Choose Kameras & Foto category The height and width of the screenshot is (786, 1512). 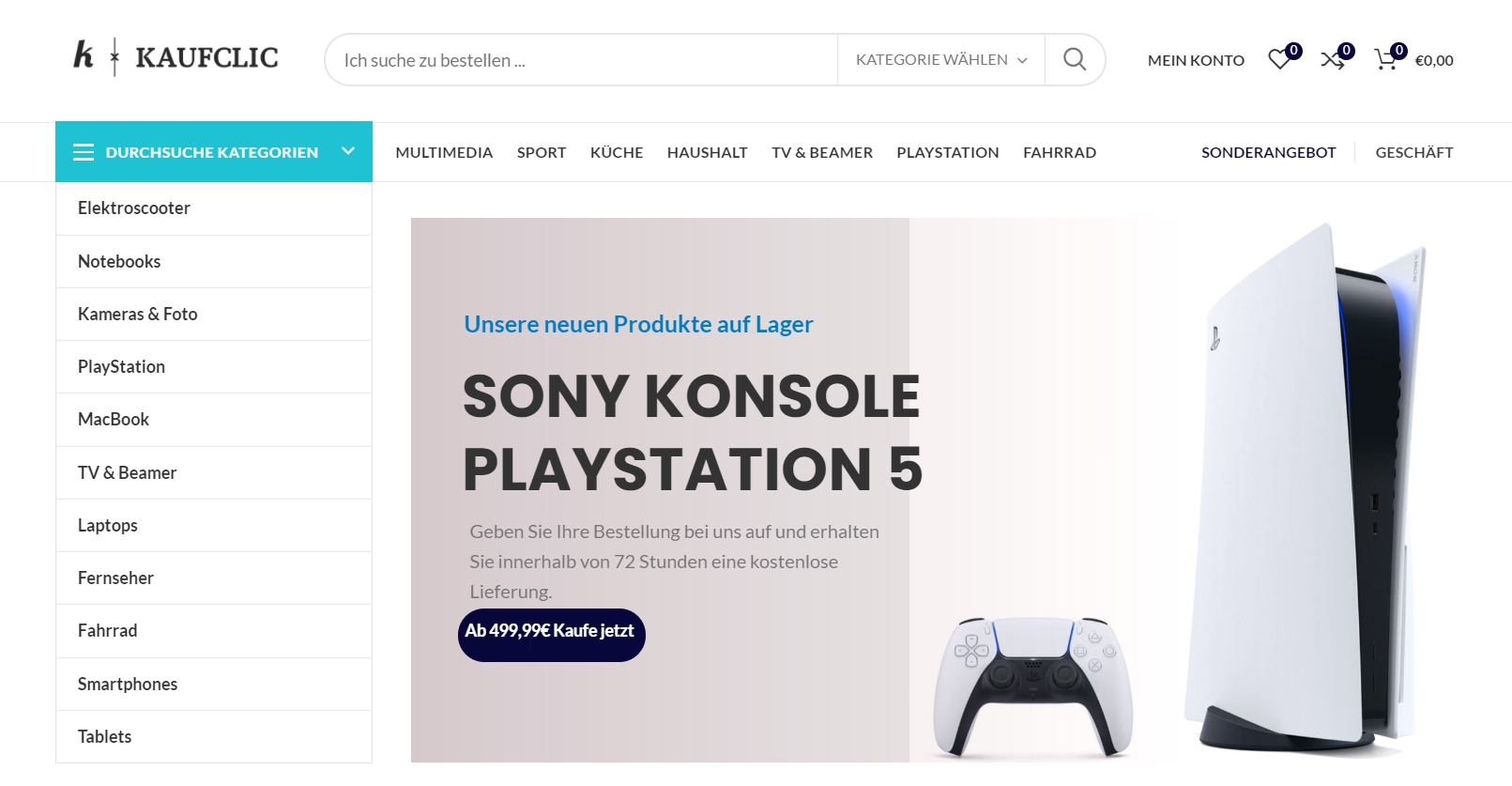pos(214,314)
